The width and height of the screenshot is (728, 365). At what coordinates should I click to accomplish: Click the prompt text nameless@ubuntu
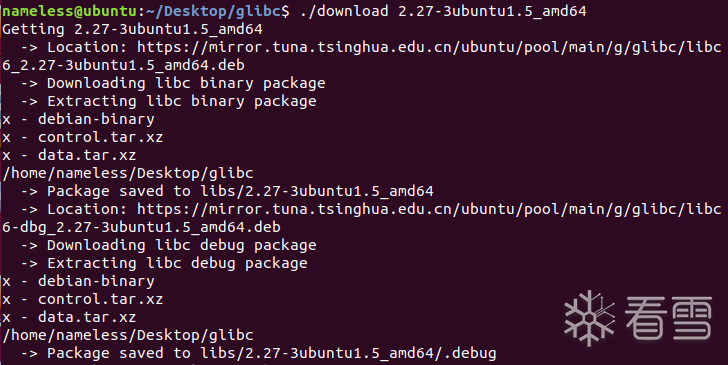click(70, 11)
